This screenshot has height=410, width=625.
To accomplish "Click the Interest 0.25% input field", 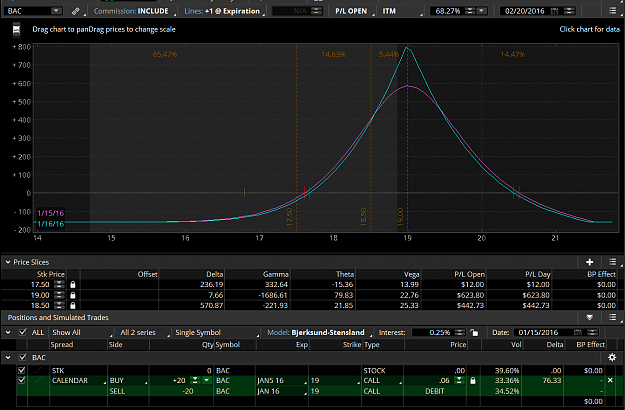I will tap(432, 332).
